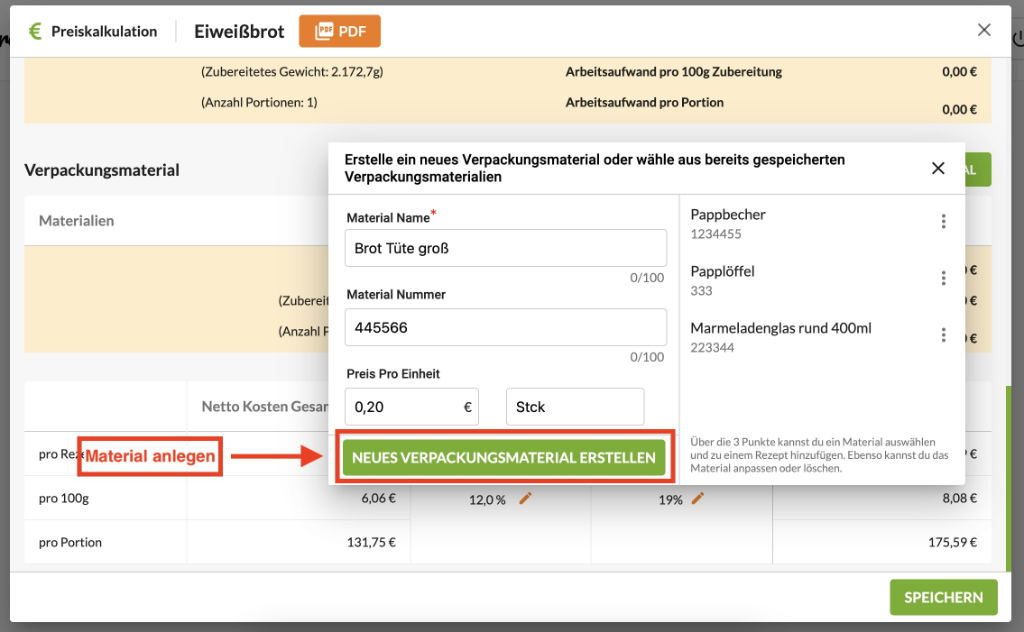Image resolution: width=1024 pixels, height=632 pixels.
Task: Click the Preis Pro Einheit price field
Action: [402, 407]
